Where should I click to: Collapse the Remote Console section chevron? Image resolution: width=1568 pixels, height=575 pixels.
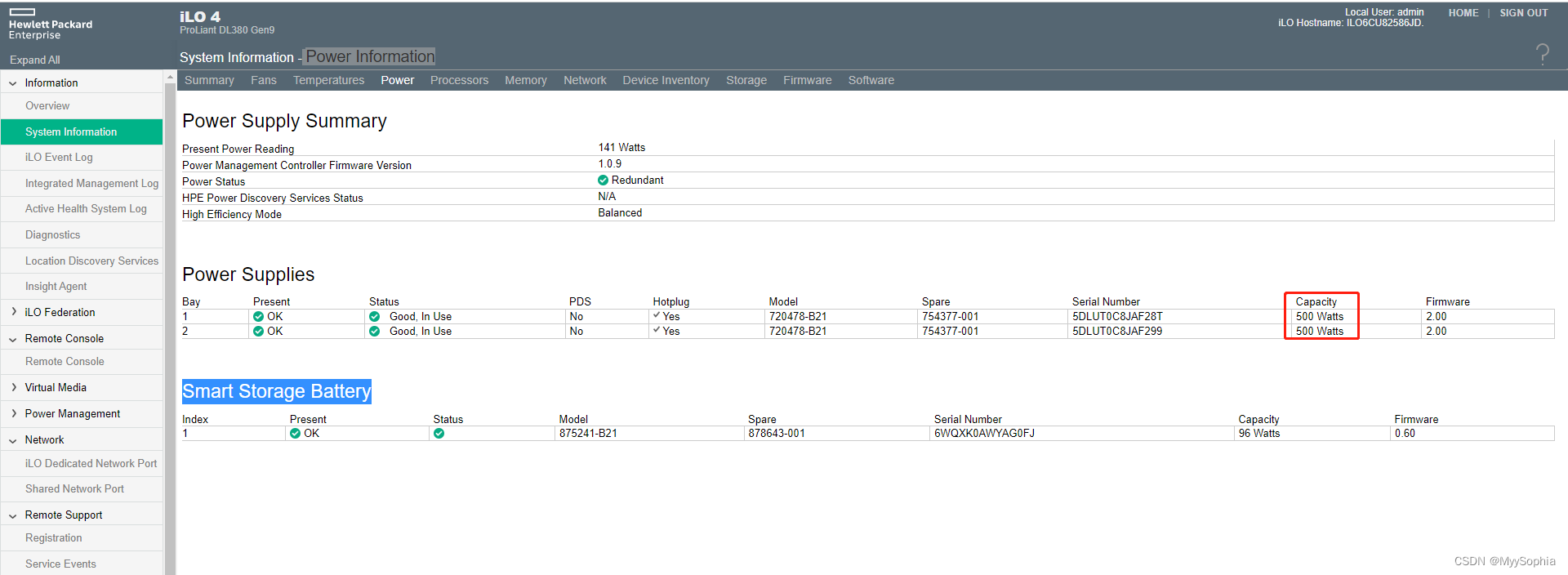(x=13, y=339)
